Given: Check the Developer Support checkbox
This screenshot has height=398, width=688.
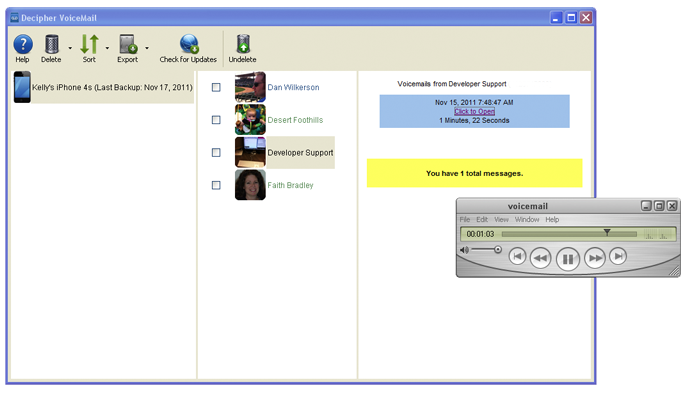Looking at the screenshot, I should click(216, 152).
